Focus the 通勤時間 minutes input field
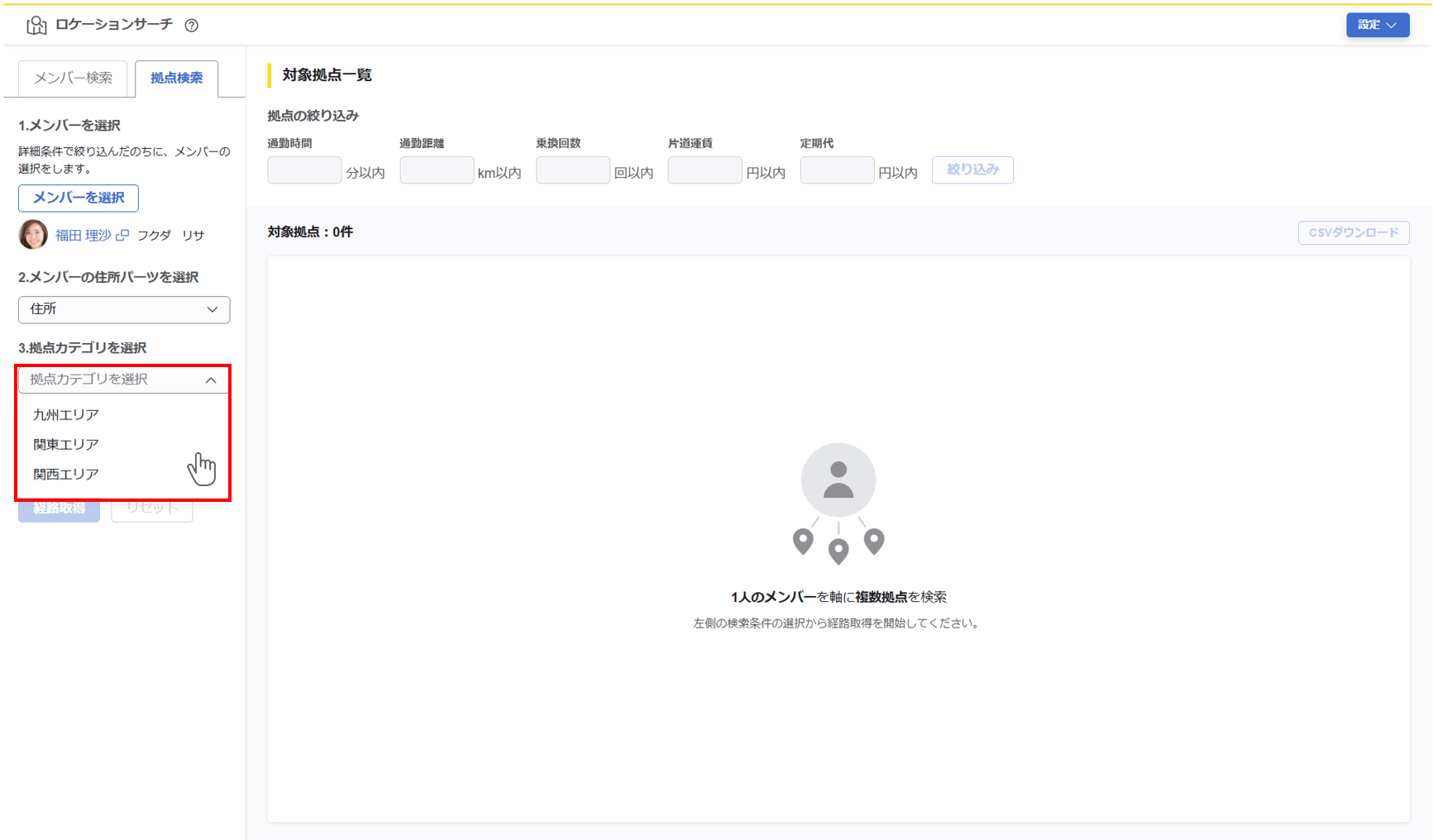The height and width of the screenshot is (840, 1433). (x=304, y=170)
